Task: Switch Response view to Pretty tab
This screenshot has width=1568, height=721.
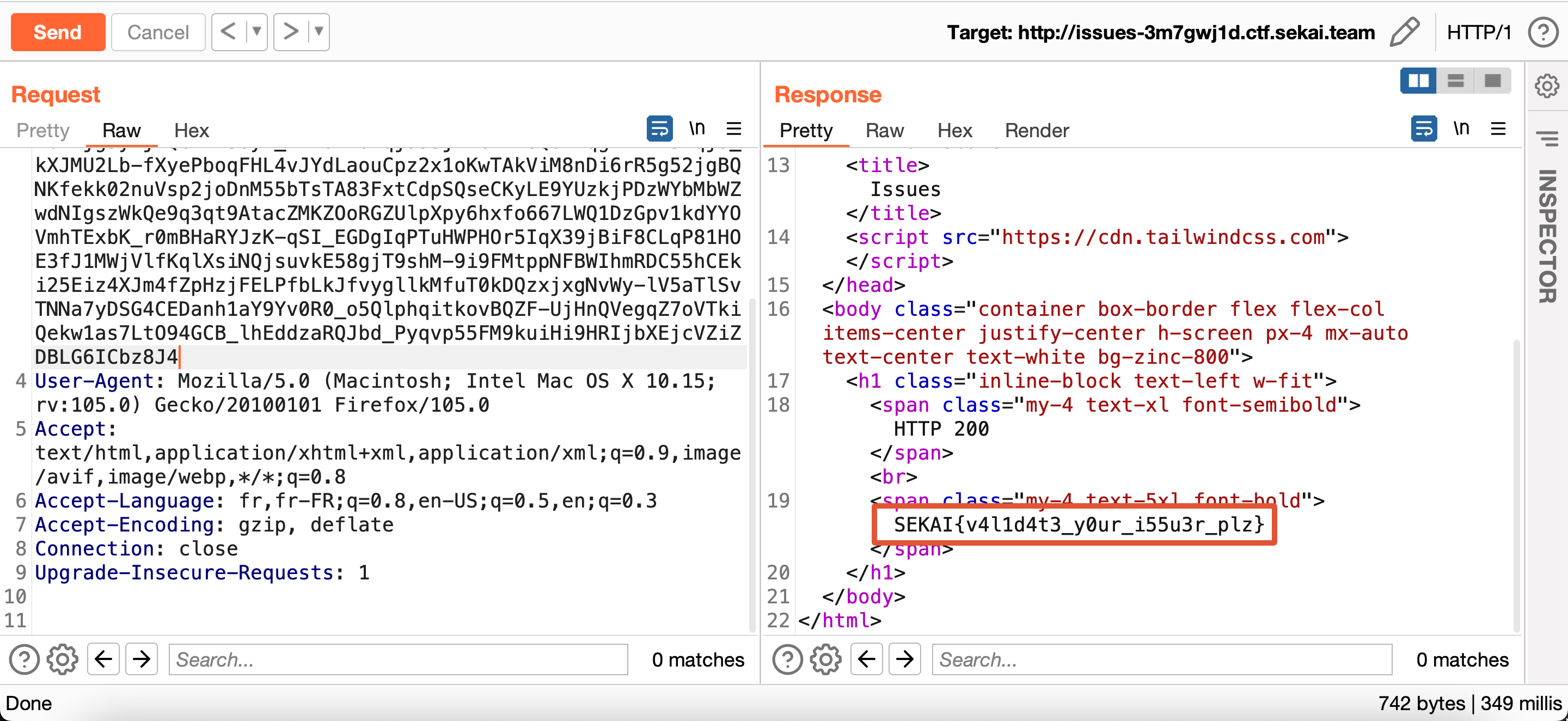Action: (806, 130)
